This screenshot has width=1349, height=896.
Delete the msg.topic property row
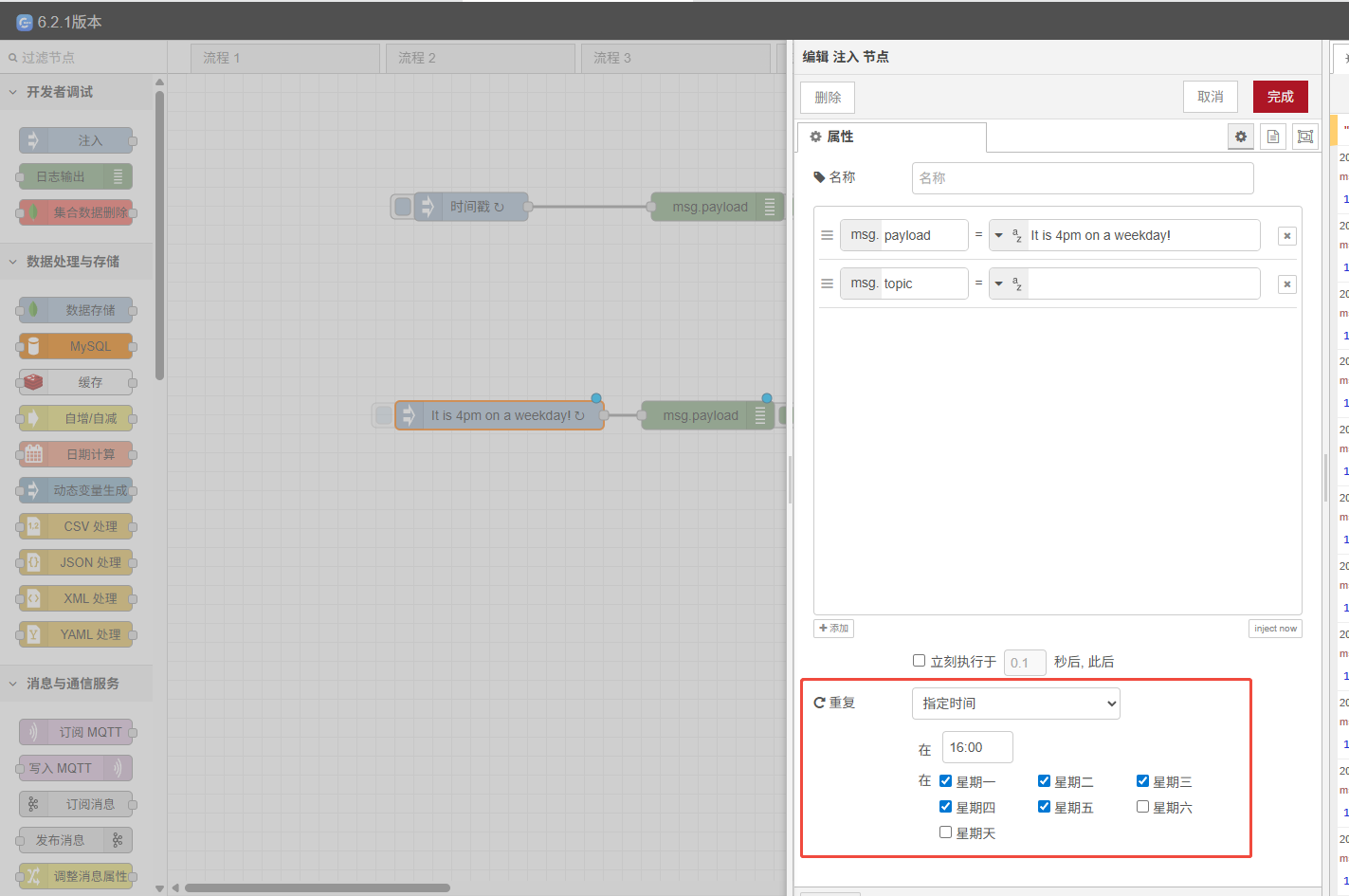tap(1286, 284)
